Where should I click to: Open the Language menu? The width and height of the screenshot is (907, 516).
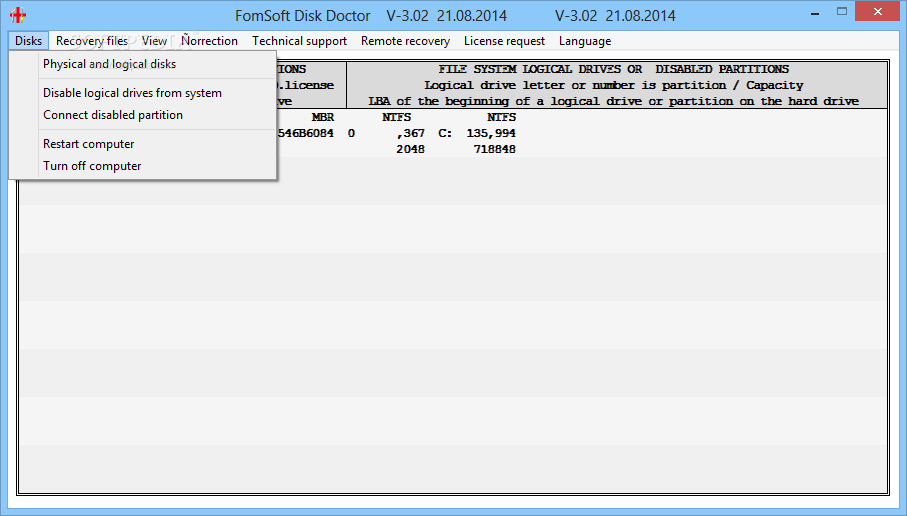(x=585, y=41)
